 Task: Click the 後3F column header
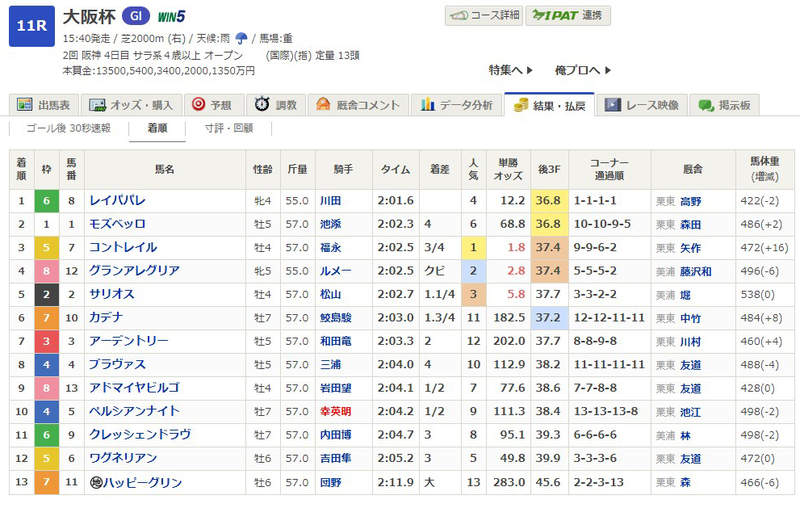coord(549,169)
